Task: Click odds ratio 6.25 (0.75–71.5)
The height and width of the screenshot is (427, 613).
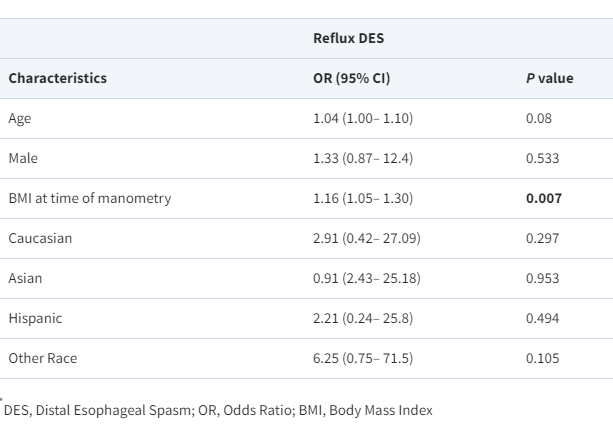Action: [363, 358]
